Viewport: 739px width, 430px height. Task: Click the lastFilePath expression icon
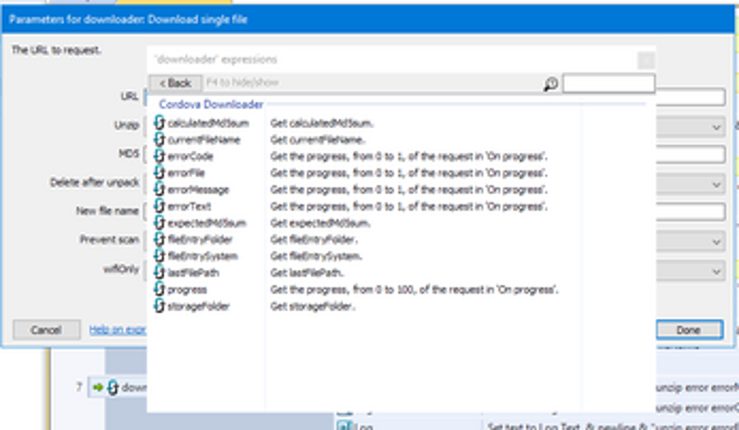point(159,273)
